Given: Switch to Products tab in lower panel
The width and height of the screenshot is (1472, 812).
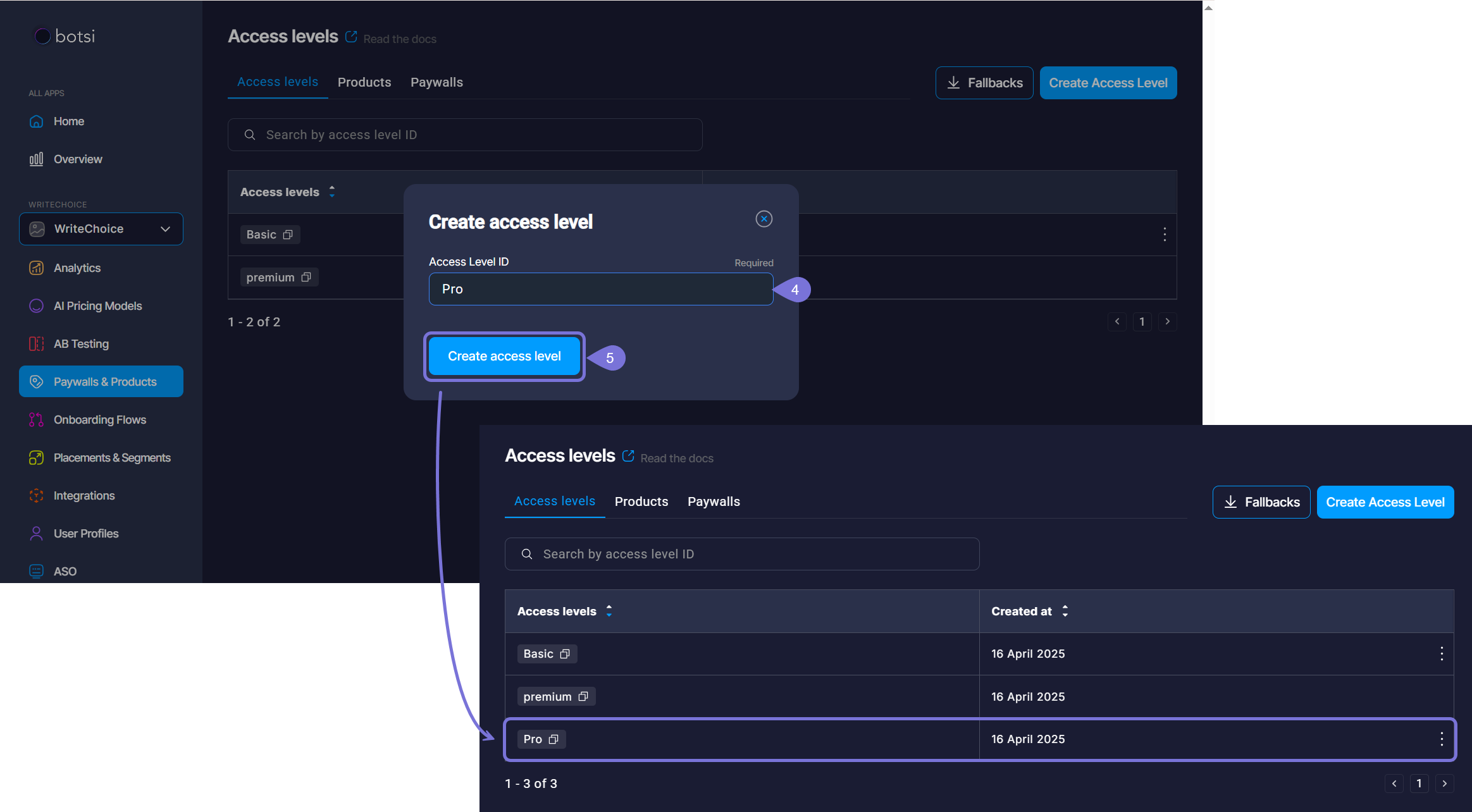Looking at the screenshot, I should coord(641,501).
